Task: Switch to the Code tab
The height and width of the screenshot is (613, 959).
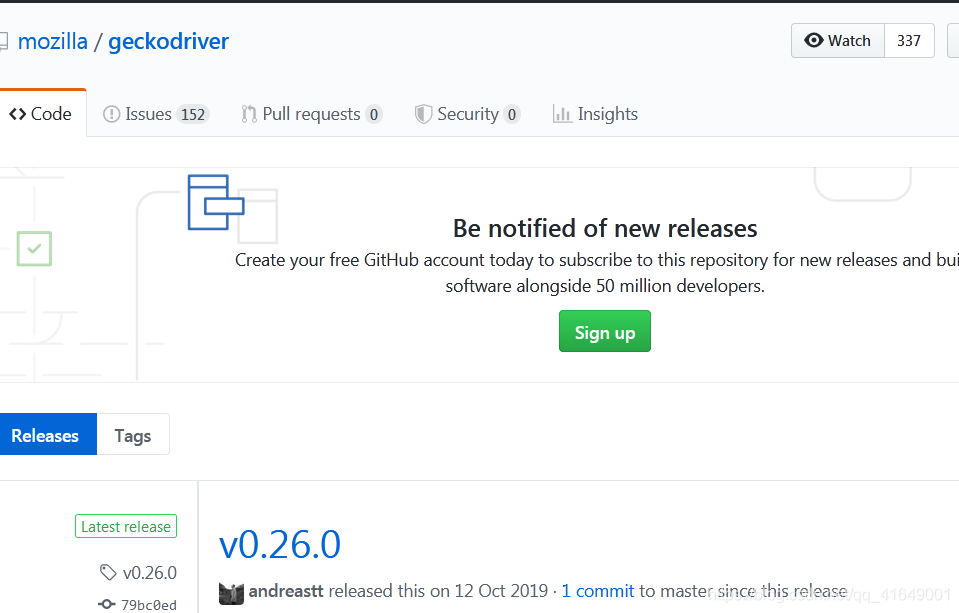Action: [x=41, y=114]
